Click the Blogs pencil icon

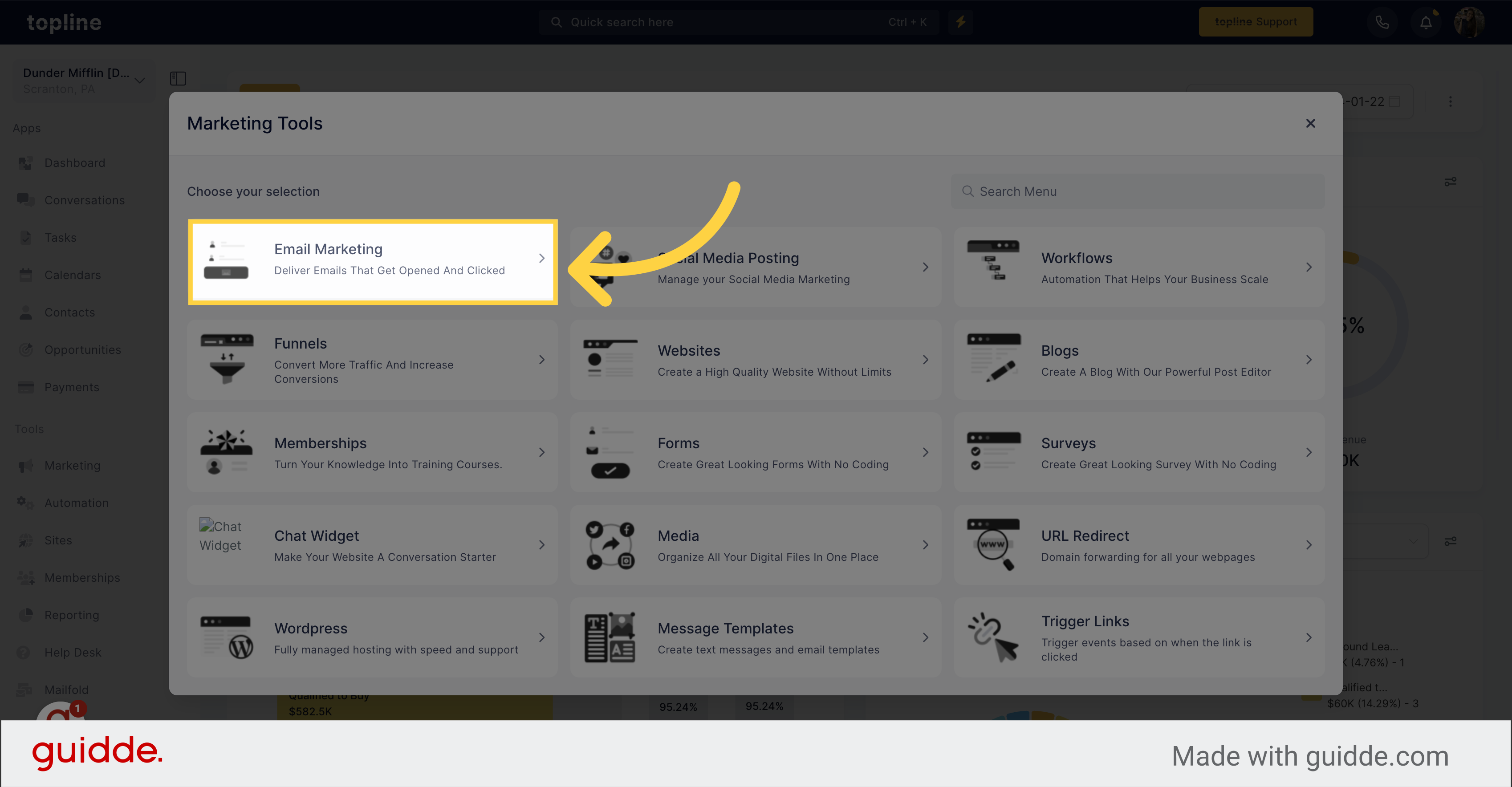click(x=993, y=358)
